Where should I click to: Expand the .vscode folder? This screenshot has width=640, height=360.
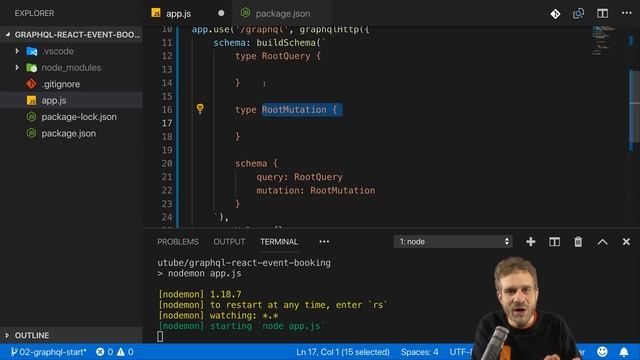71,51
